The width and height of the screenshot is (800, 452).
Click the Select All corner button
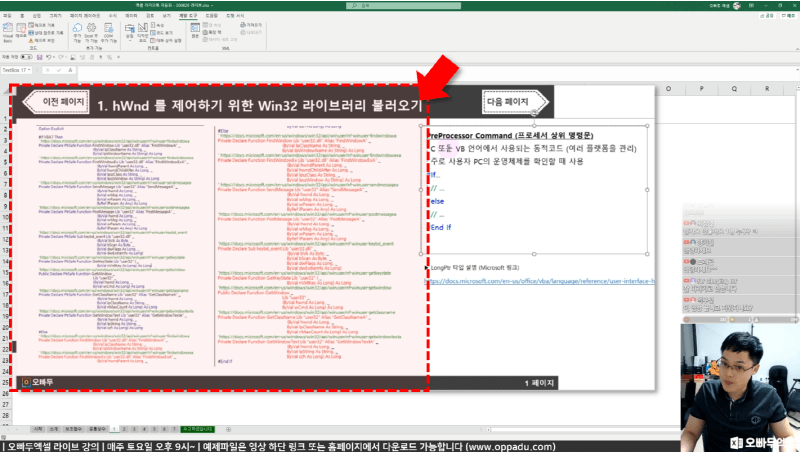click(5, 89)
